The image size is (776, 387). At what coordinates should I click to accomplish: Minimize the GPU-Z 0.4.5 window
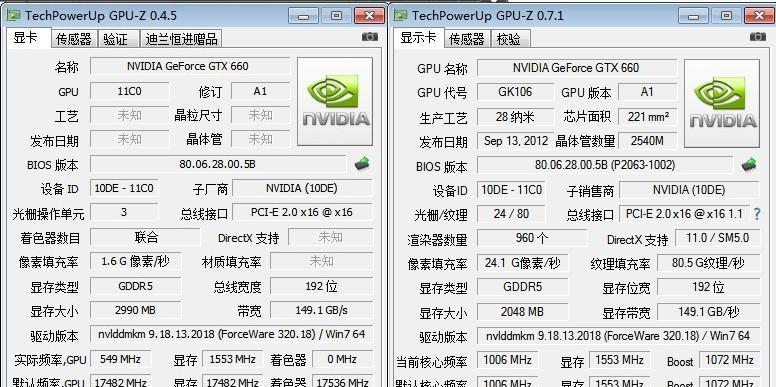click(x=303, y=16)
